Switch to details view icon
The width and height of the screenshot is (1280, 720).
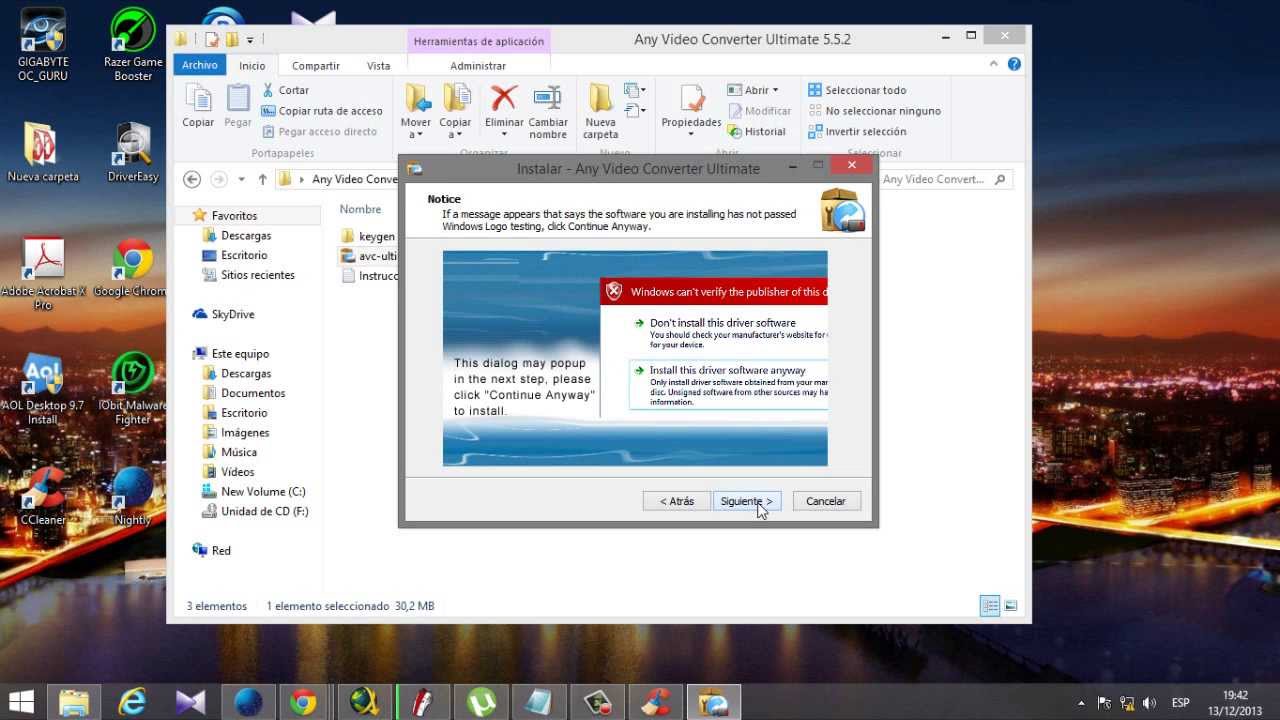(990, 606)
